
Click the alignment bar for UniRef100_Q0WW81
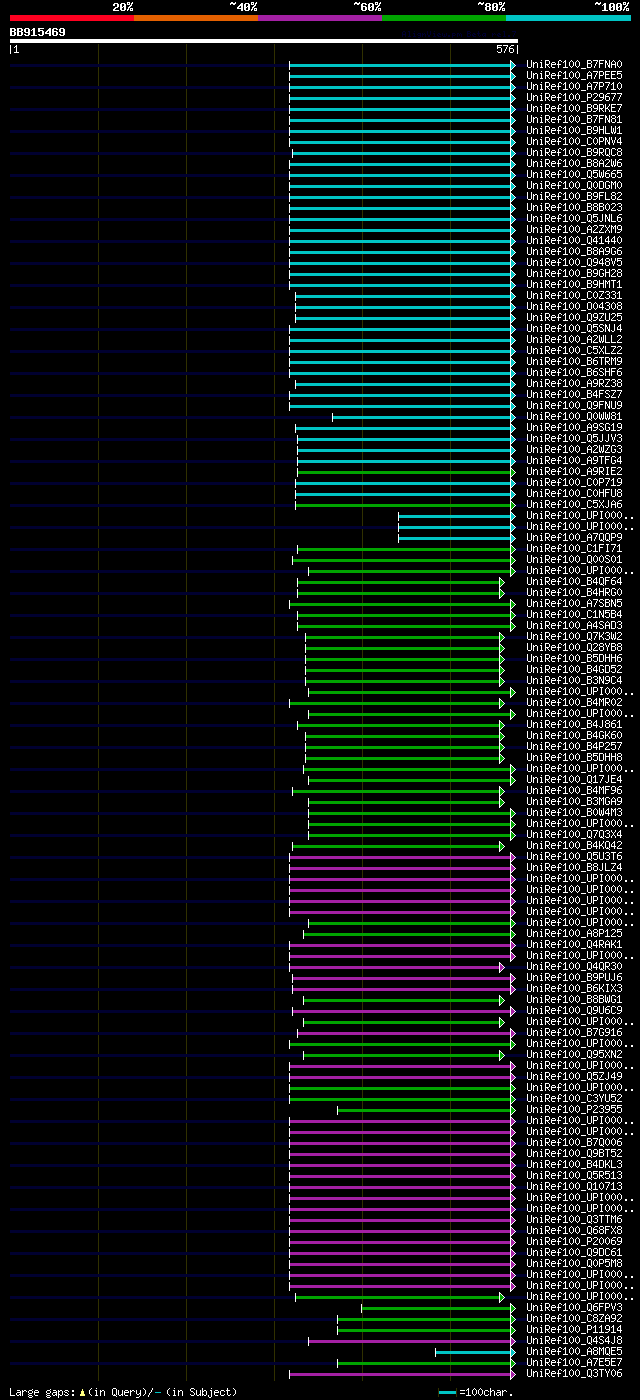(424, 417)
